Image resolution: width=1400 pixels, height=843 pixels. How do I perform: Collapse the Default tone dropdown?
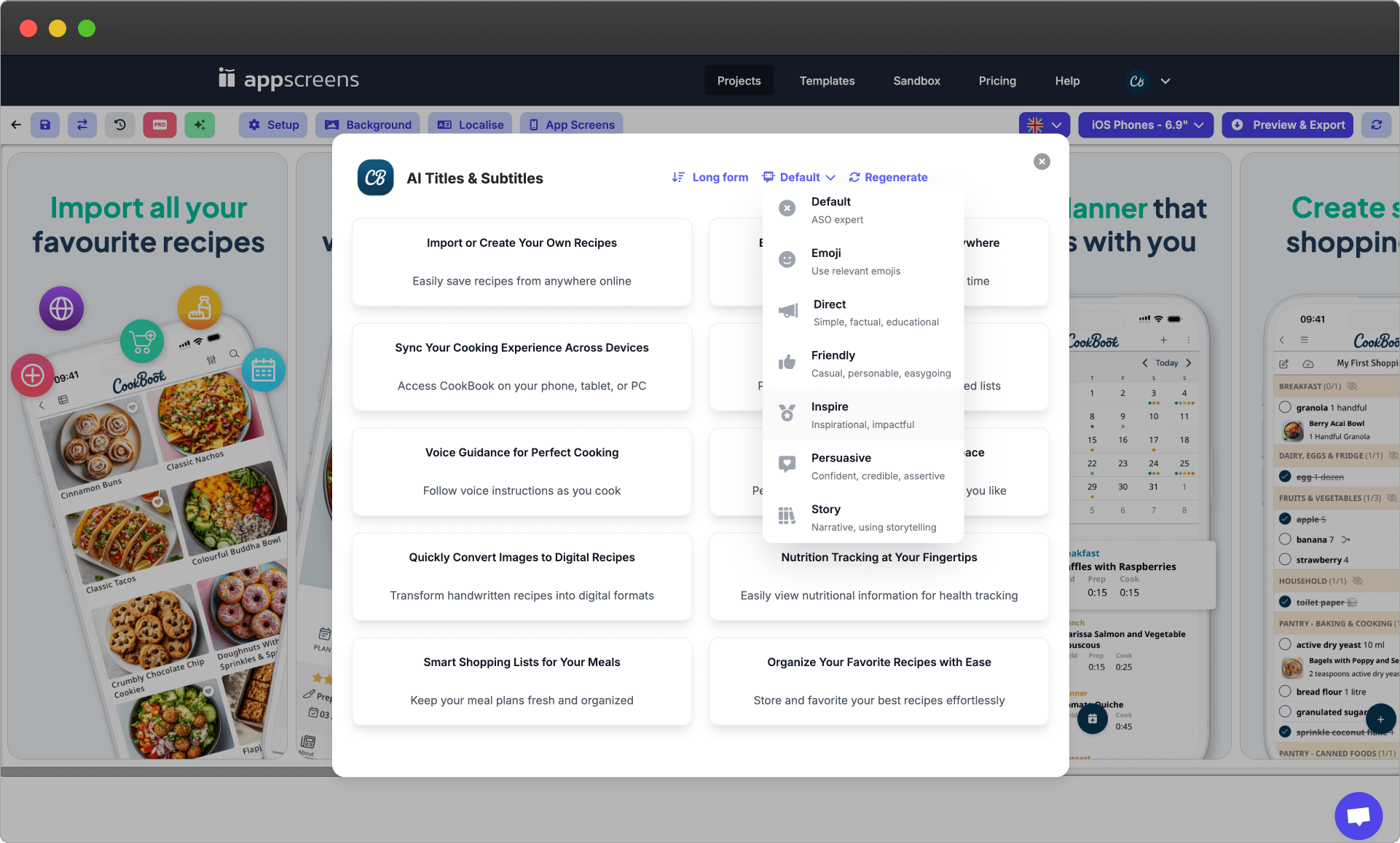(799, 177)
